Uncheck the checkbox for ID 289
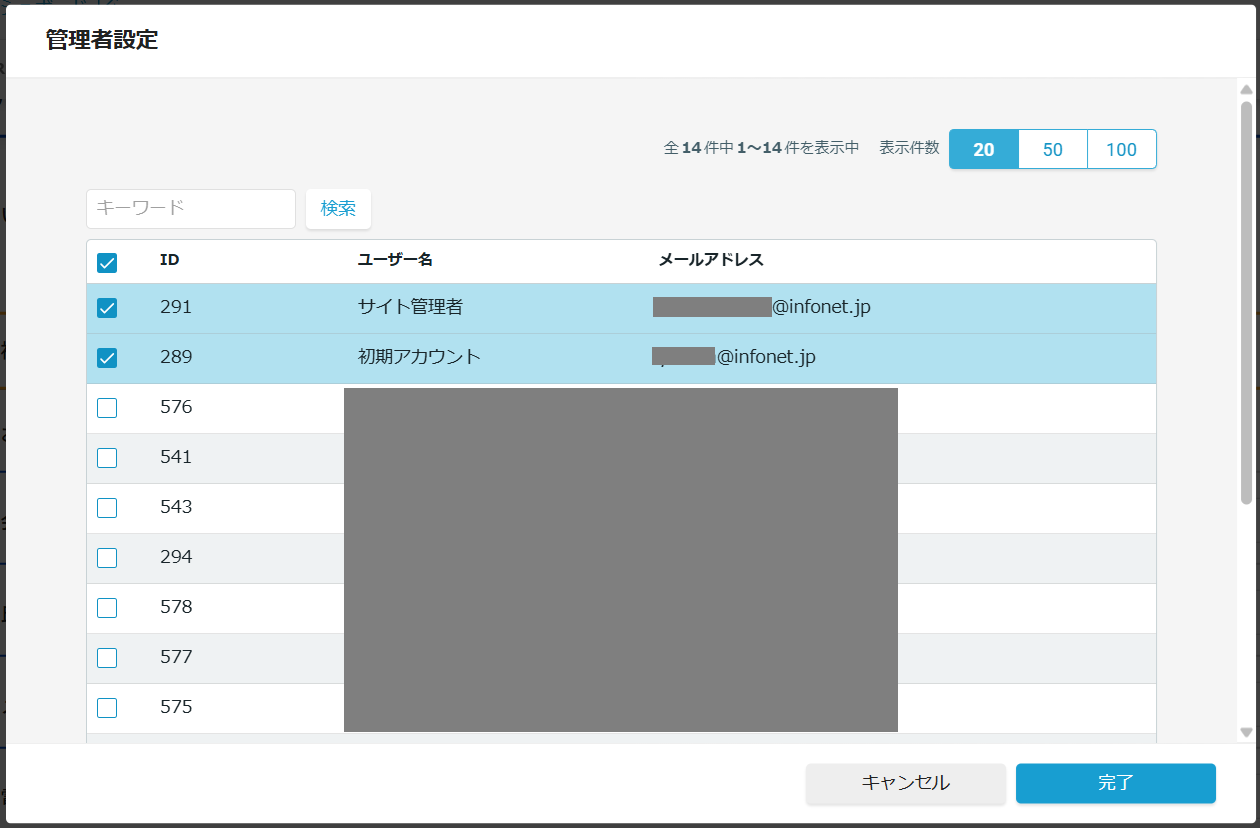The width and height of the screenshot is (1260, 828). point(107,358)
